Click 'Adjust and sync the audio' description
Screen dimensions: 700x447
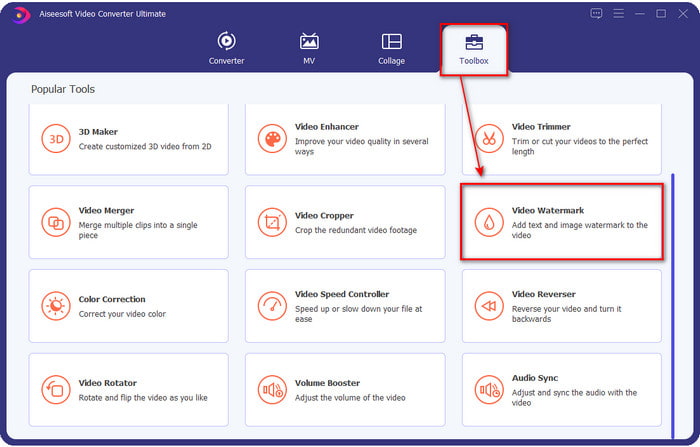(574, 397)
